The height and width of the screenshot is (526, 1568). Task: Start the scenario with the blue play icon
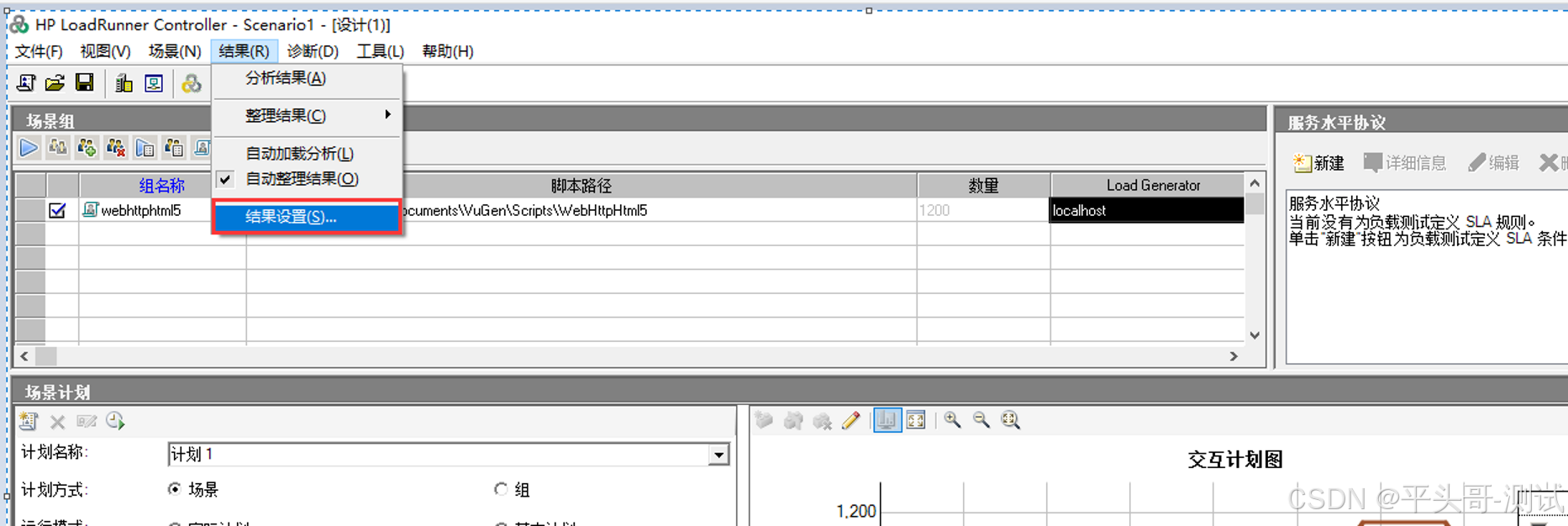29,148
